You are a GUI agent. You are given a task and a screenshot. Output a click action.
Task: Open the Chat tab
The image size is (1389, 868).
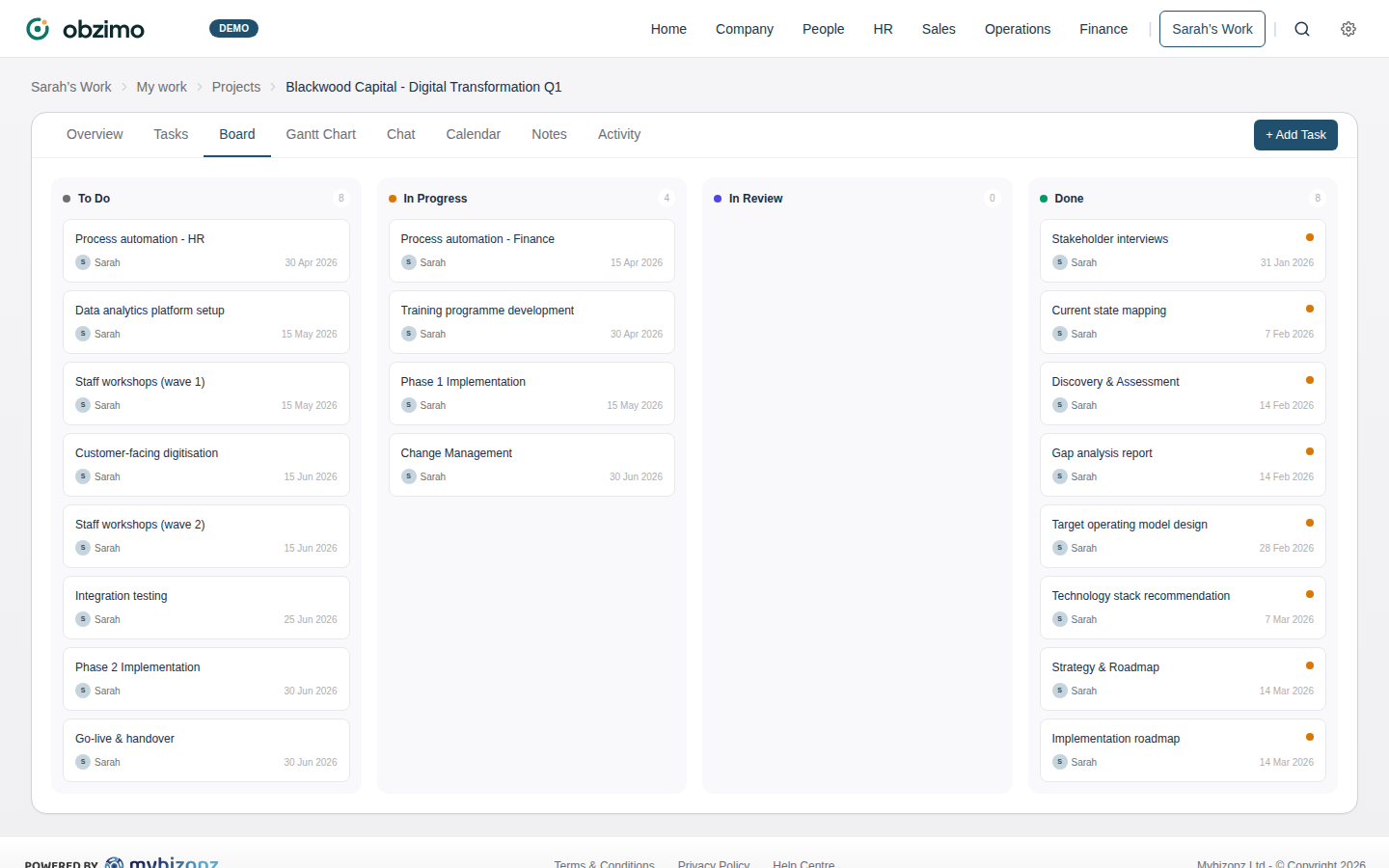point(401,134)
